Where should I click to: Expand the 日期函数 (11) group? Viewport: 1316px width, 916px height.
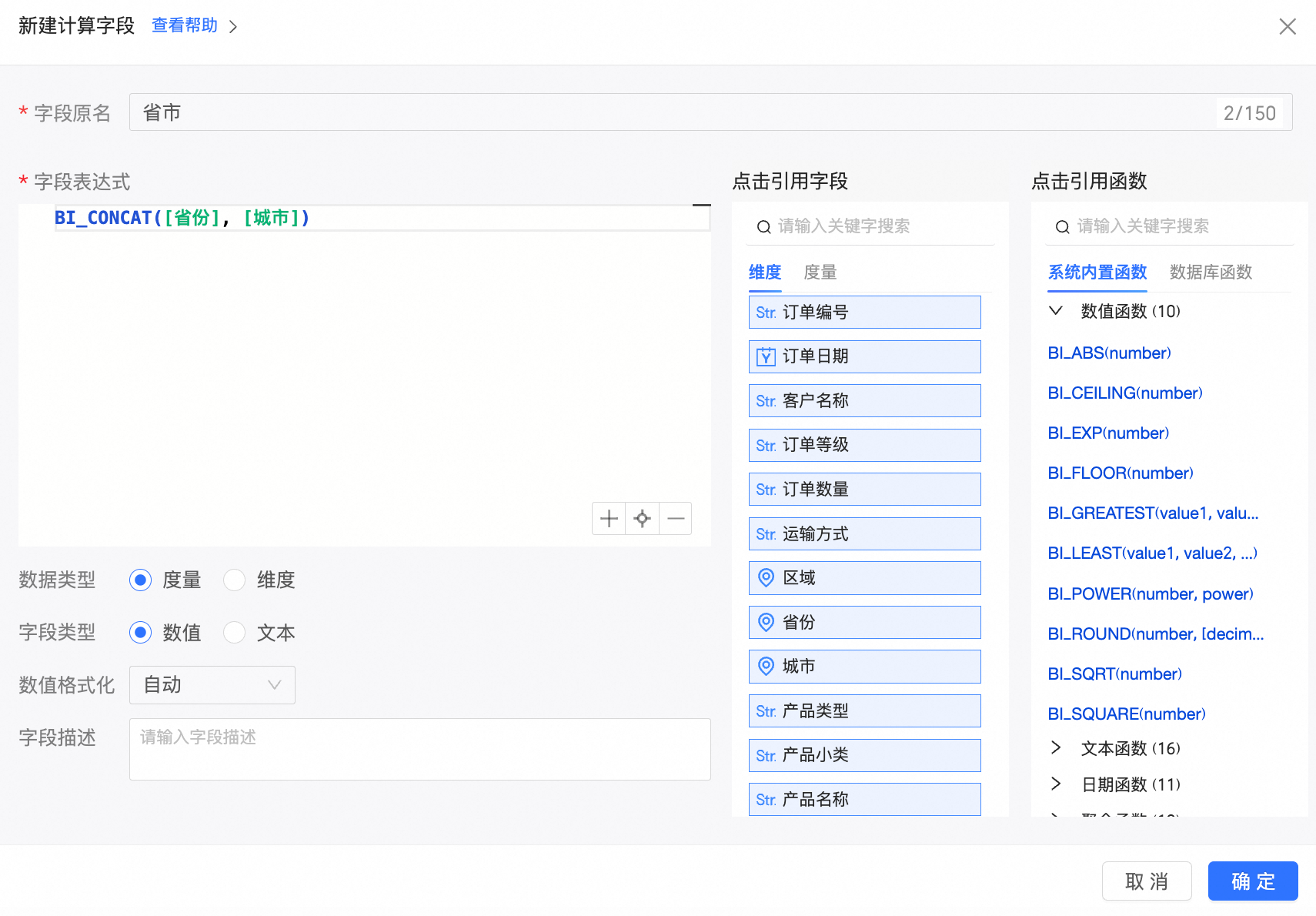[1056, 784]
